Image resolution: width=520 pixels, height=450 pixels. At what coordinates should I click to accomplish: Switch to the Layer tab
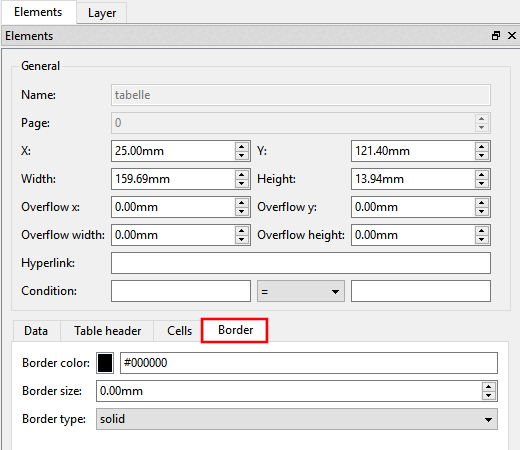(x=102, y=13)
